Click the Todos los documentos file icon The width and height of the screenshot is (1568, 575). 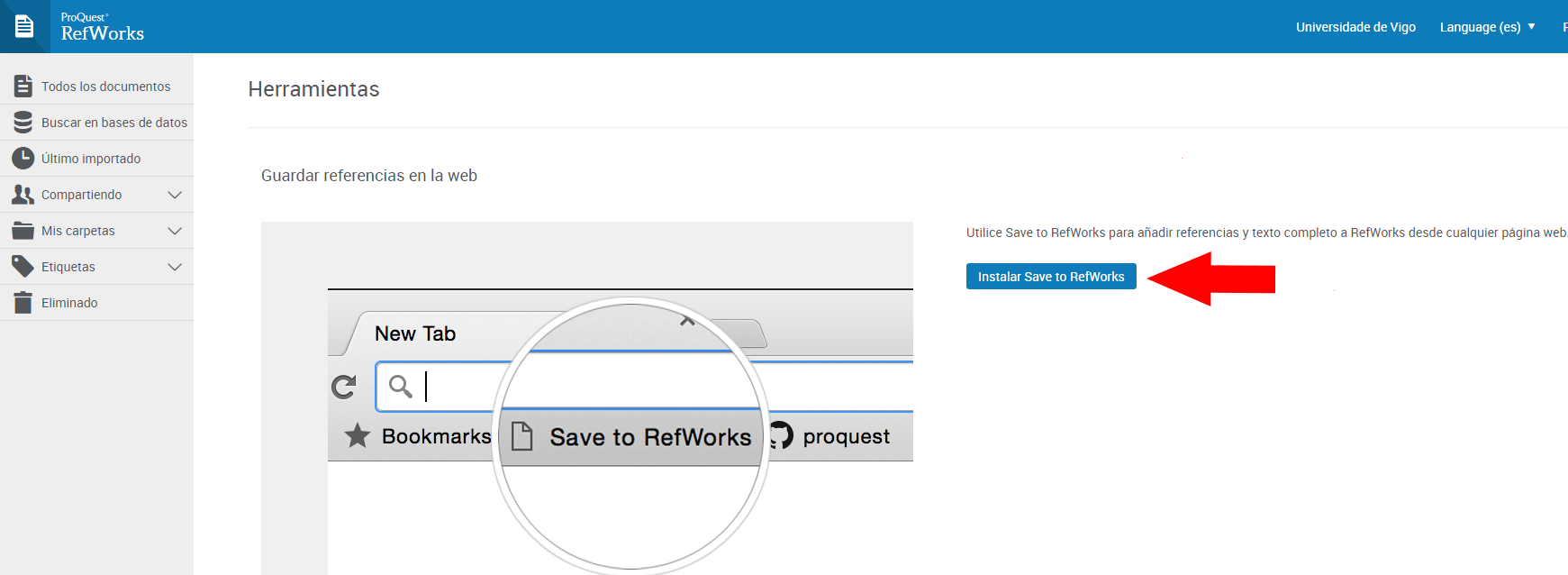23,86
